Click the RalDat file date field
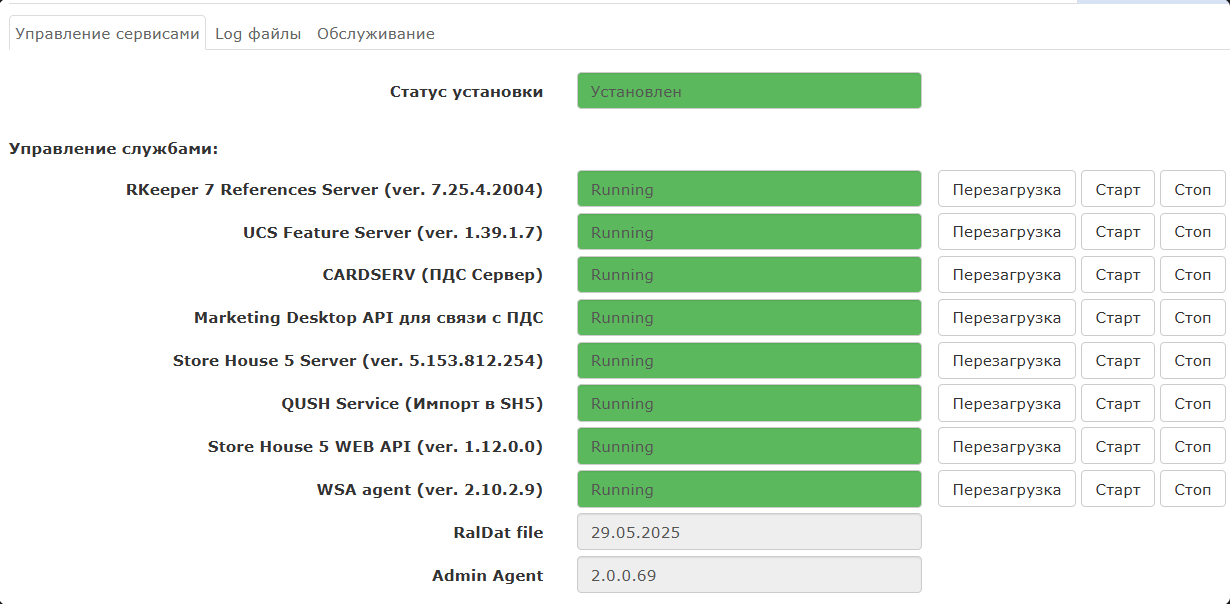This screenshot has height=604, width=1230. point(748,532)
